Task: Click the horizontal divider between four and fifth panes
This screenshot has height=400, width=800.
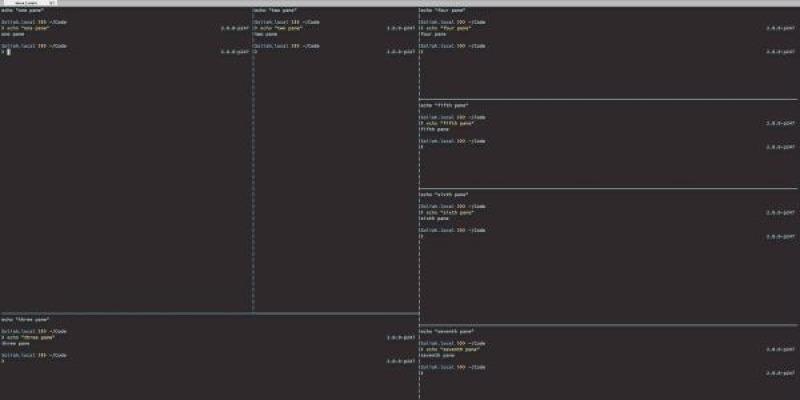Action: click(608, 99)
